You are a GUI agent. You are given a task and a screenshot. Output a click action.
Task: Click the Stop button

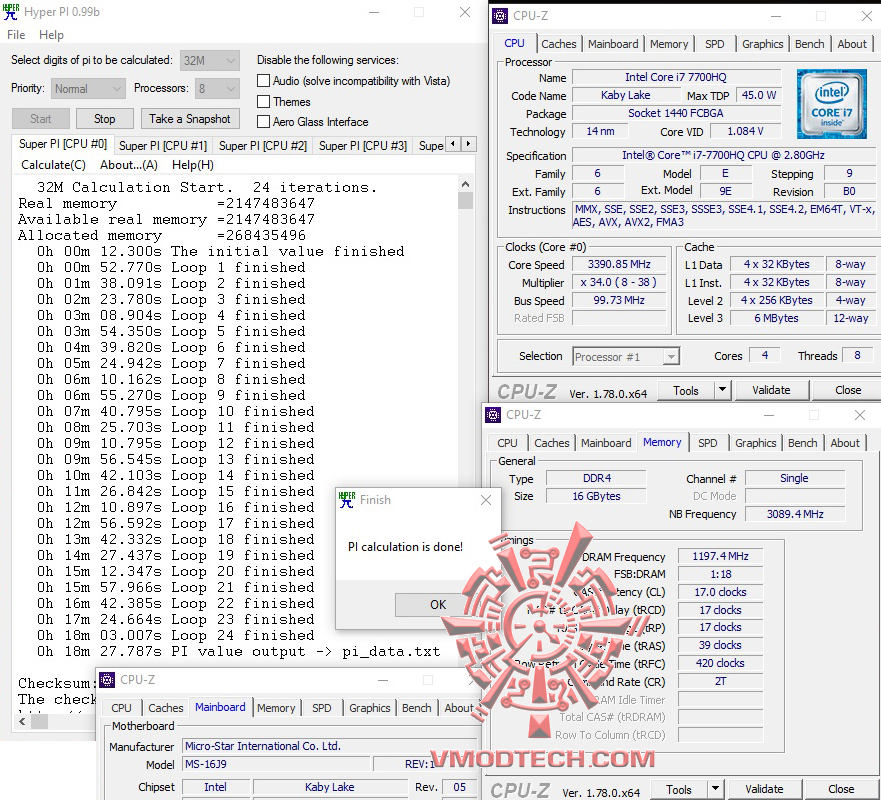click(105, 119)
